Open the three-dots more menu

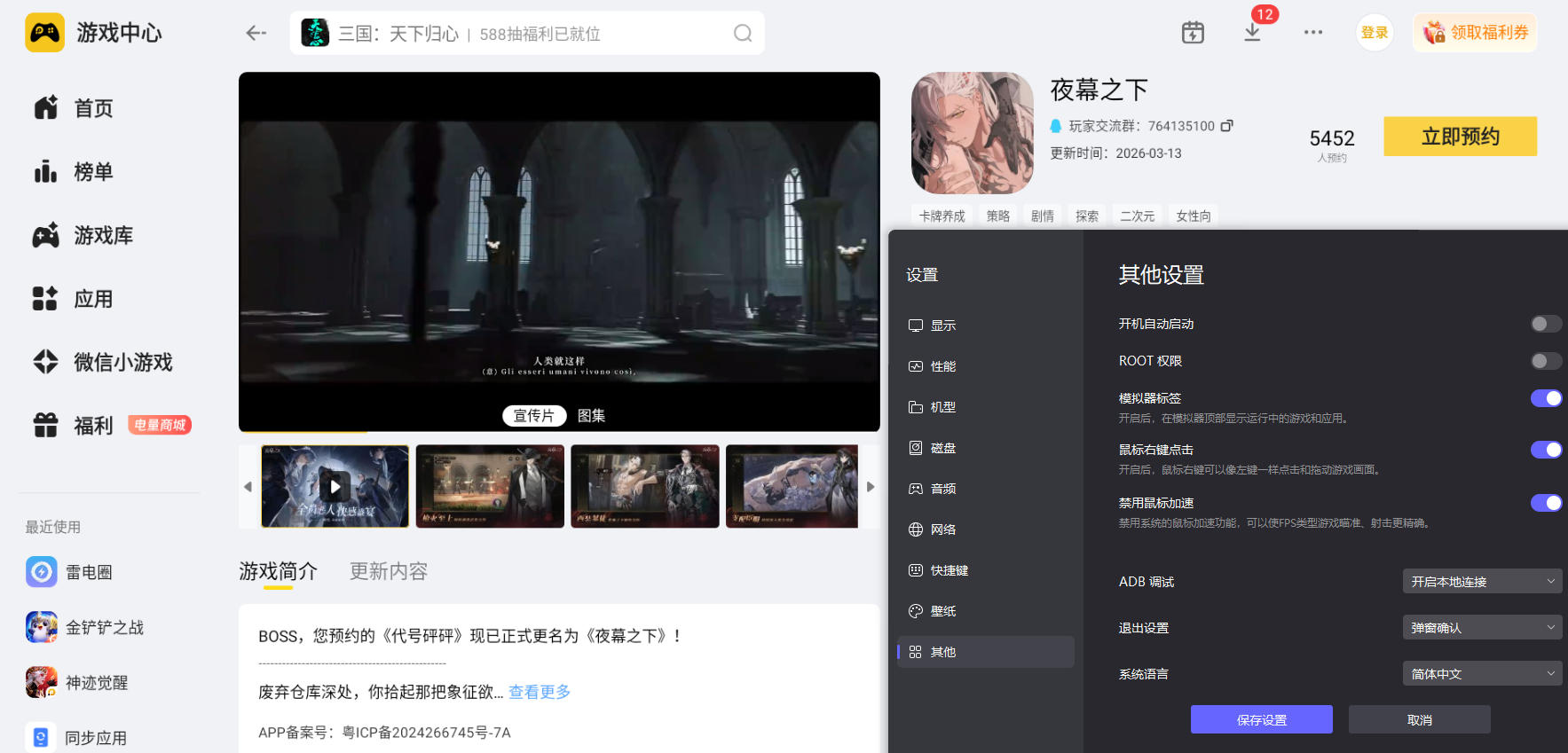tap(1313, 33)
